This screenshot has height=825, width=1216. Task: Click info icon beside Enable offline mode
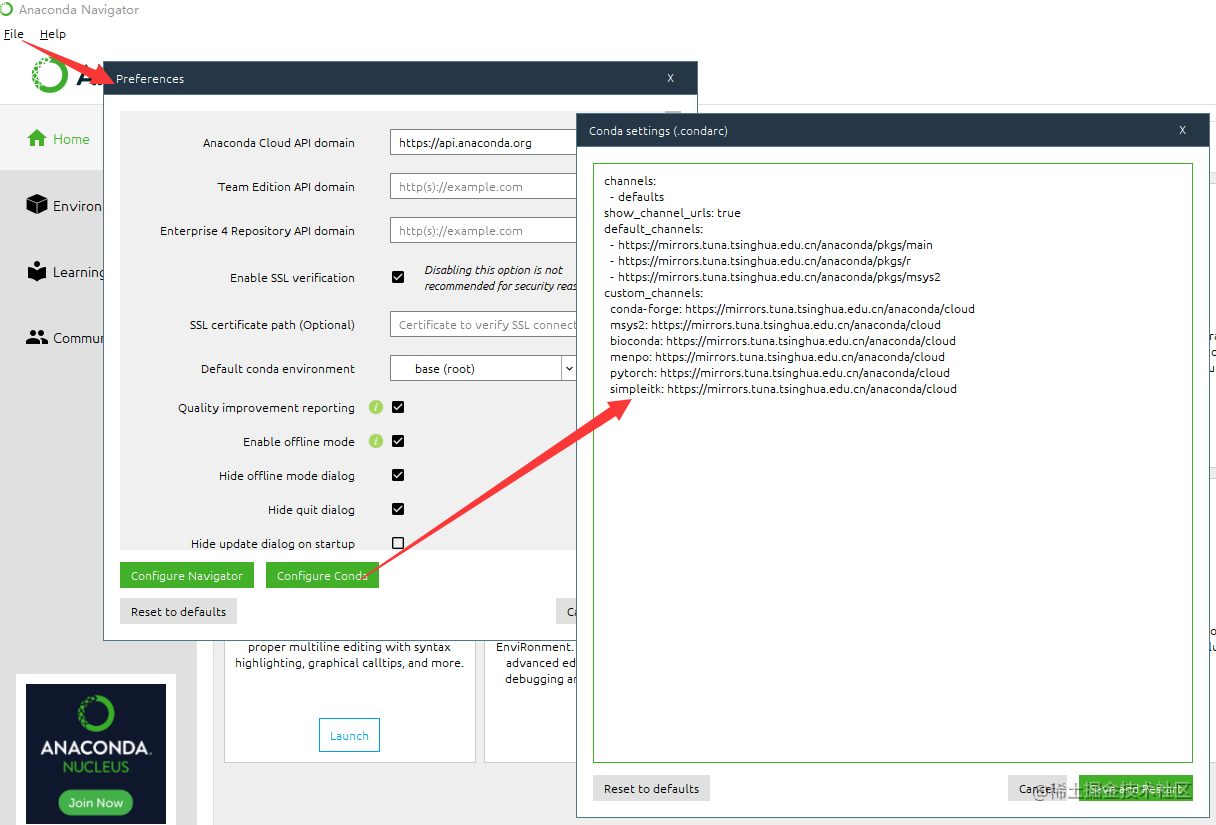pos(376,441)
